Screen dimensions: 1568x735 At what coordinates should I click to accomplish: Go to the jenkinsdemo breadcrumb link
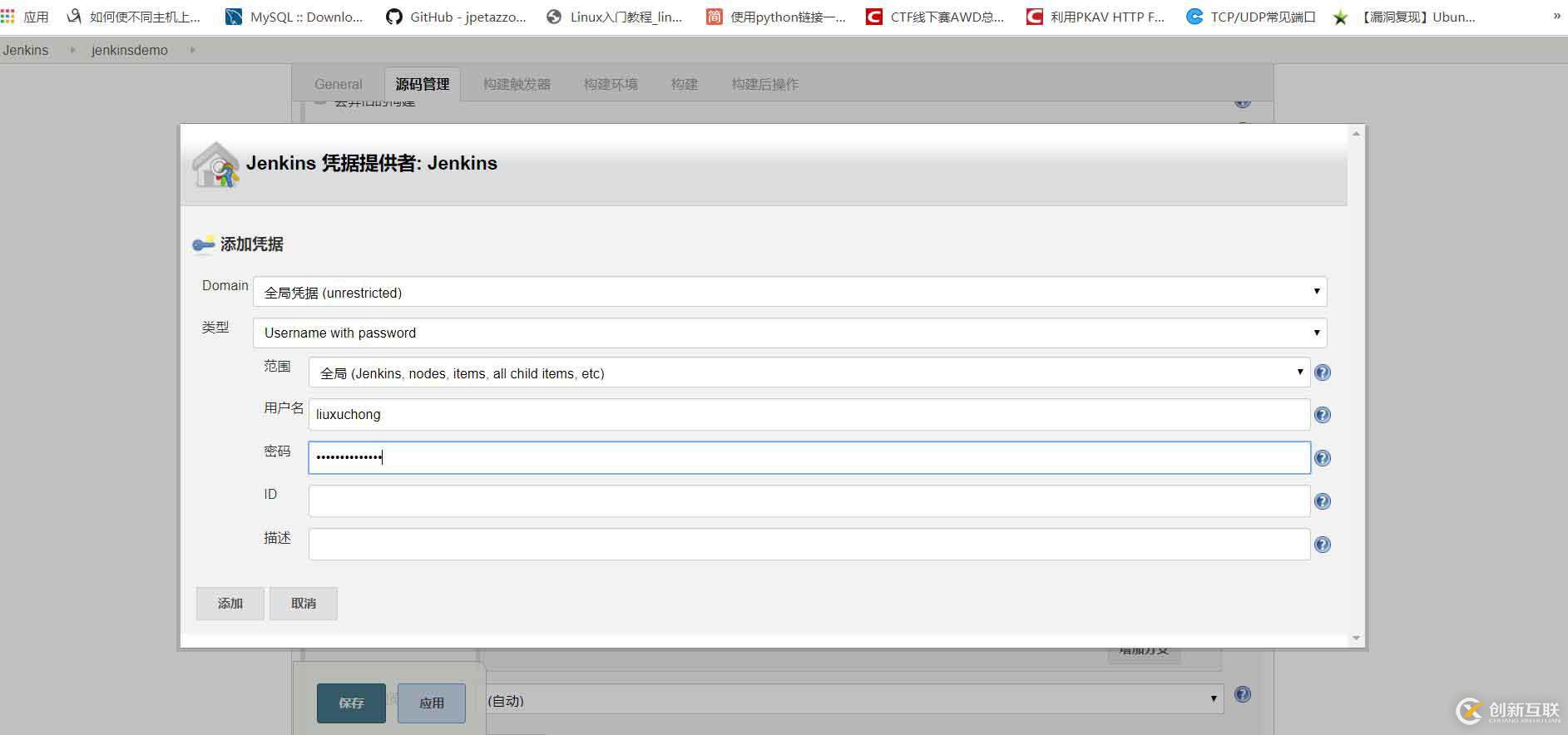[x=130, y=50]
